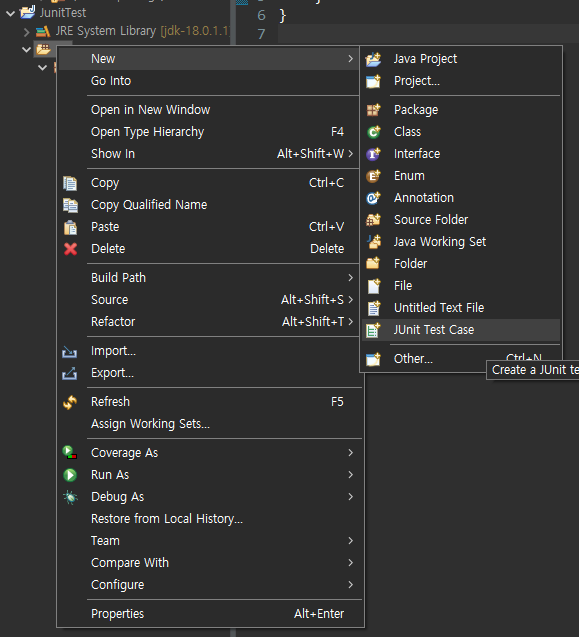
Task: Click the green Class icon
Action: point(373,132)
